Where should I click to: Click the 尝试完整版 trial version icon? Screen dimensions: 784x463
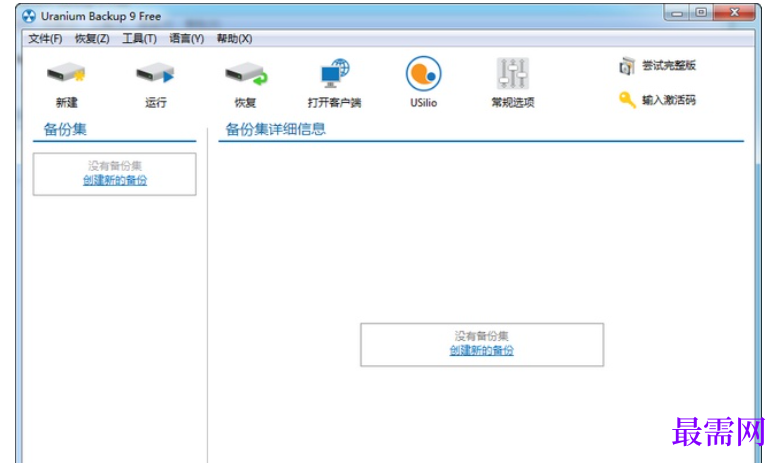tap(626, 66)
